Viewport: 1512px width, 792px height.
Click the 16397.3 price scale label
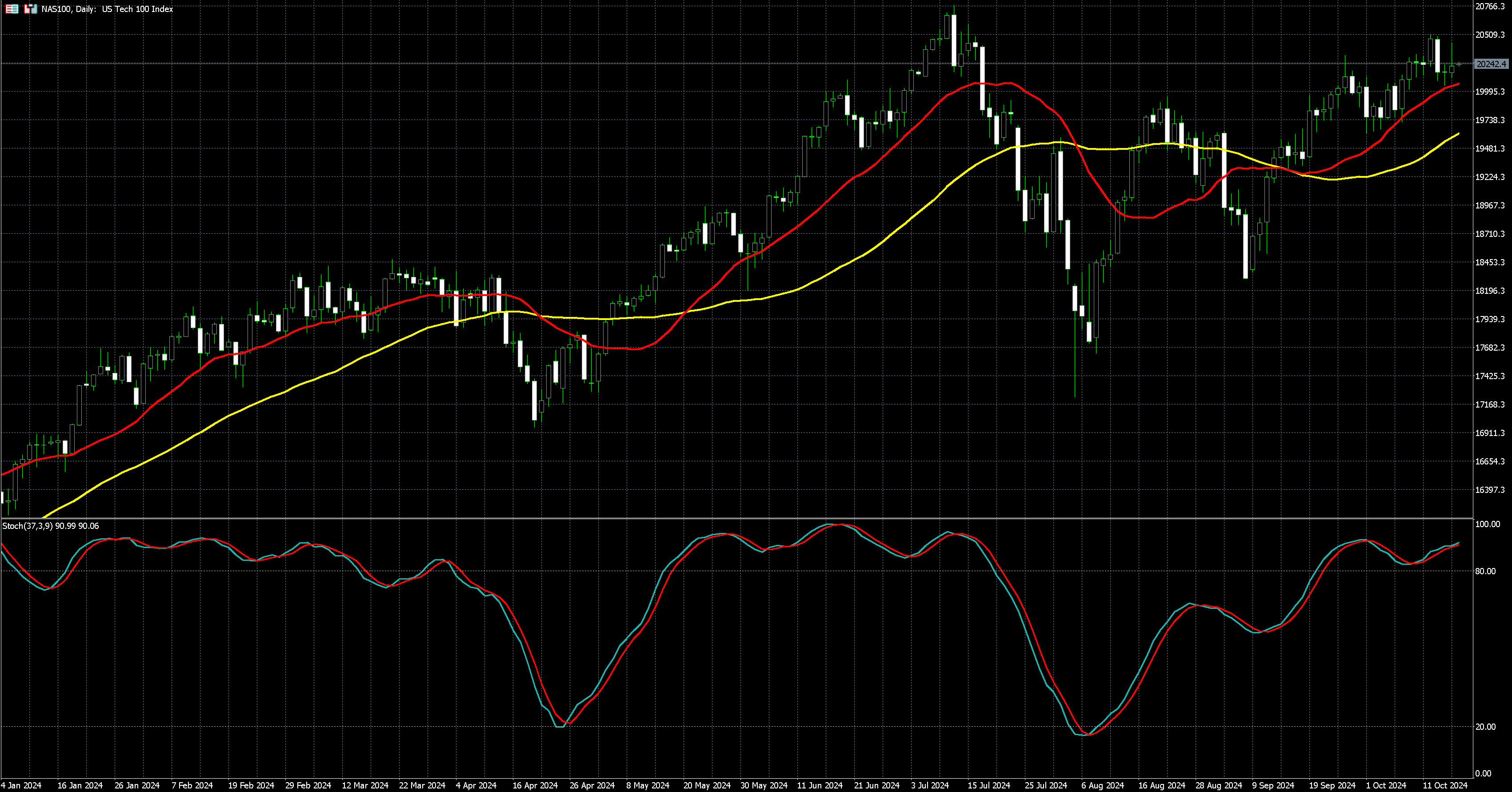1490,490
